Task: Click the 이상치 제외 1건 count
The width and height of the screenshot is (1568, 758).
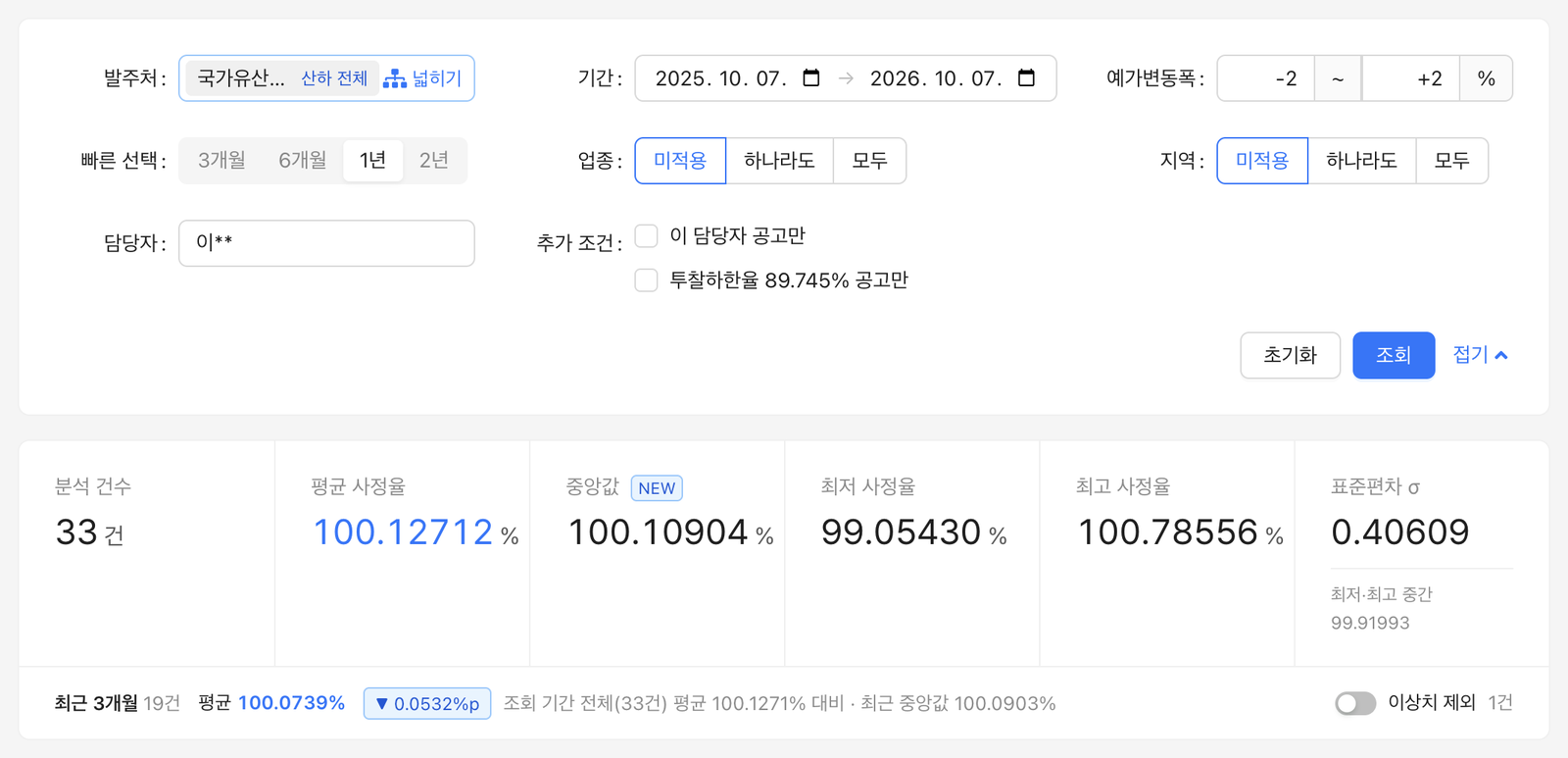Action: click(1500, 703)
